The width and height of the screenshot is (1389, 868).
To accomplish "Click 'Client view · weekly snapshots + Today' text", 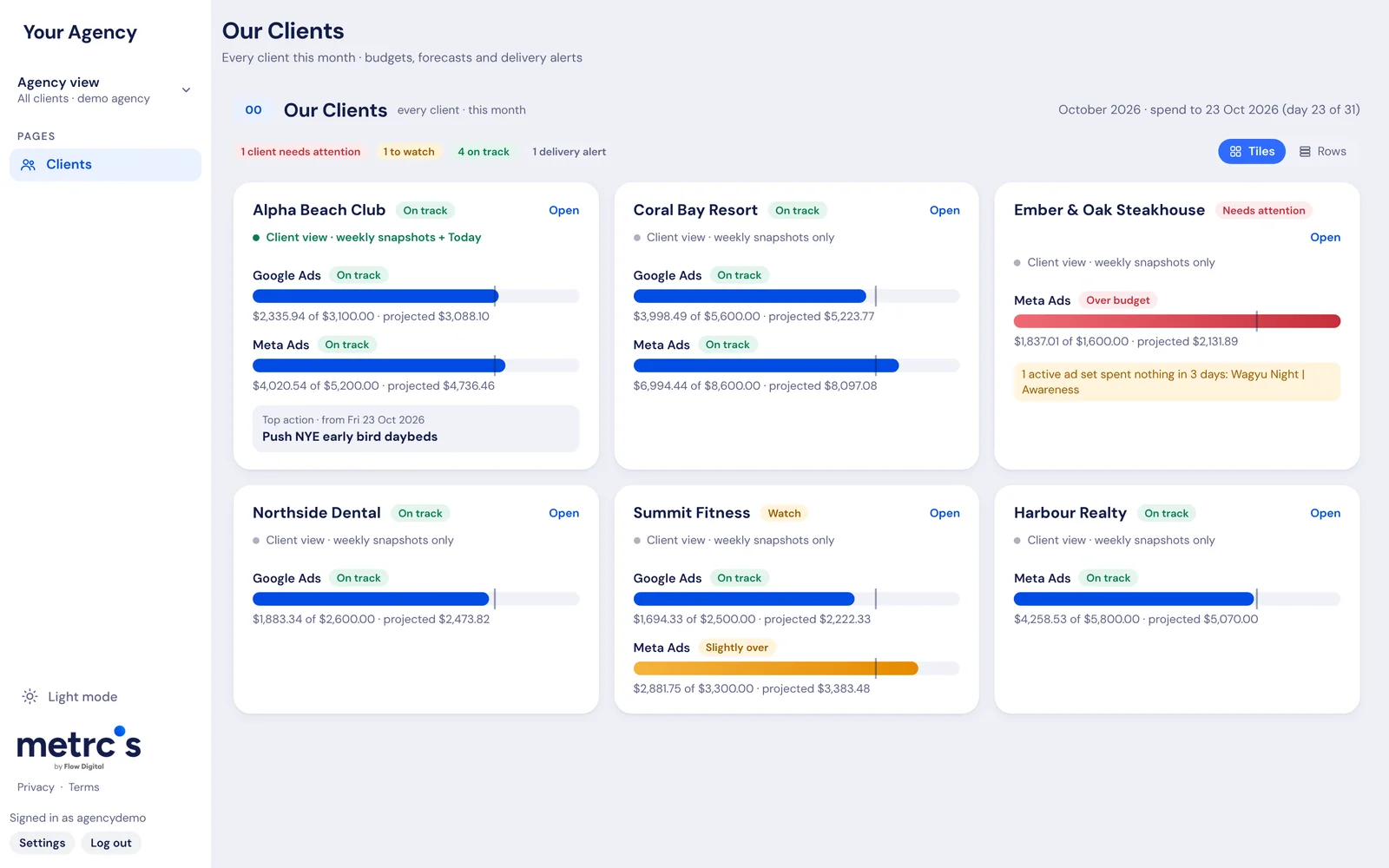I will pos(373,237).
